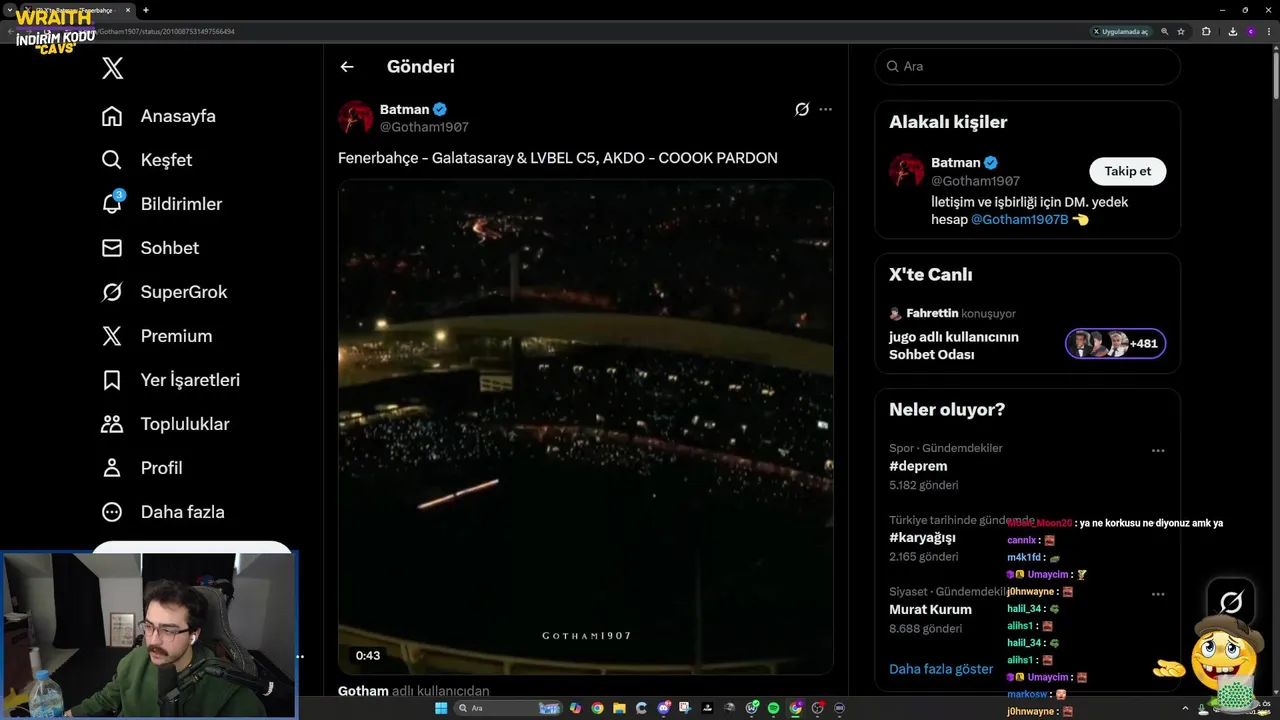
Task: Open the @Gotham1907B backup account link
Action: pos(1019,219)
